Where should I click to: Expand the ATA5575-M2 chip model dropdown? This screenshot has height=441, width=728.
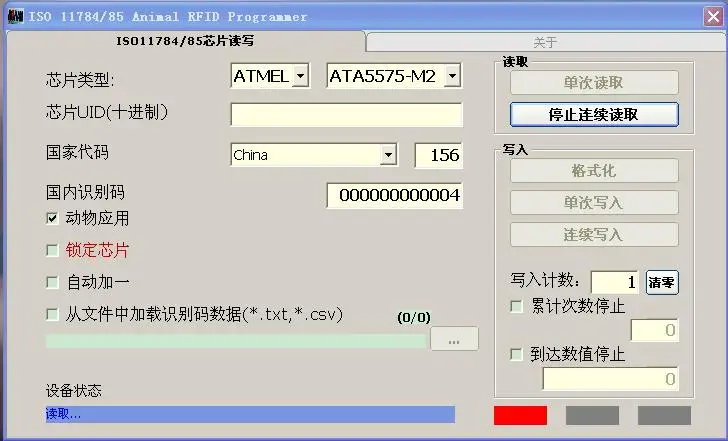pyautogui.click(x=452, y=76)
